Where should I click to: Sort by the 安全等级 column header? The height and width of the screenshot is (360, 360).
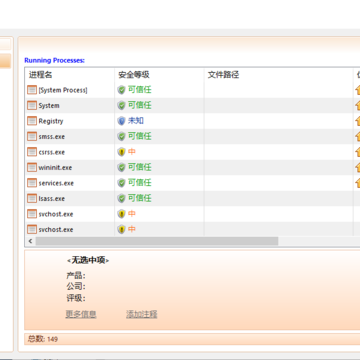tap(159, 75)
